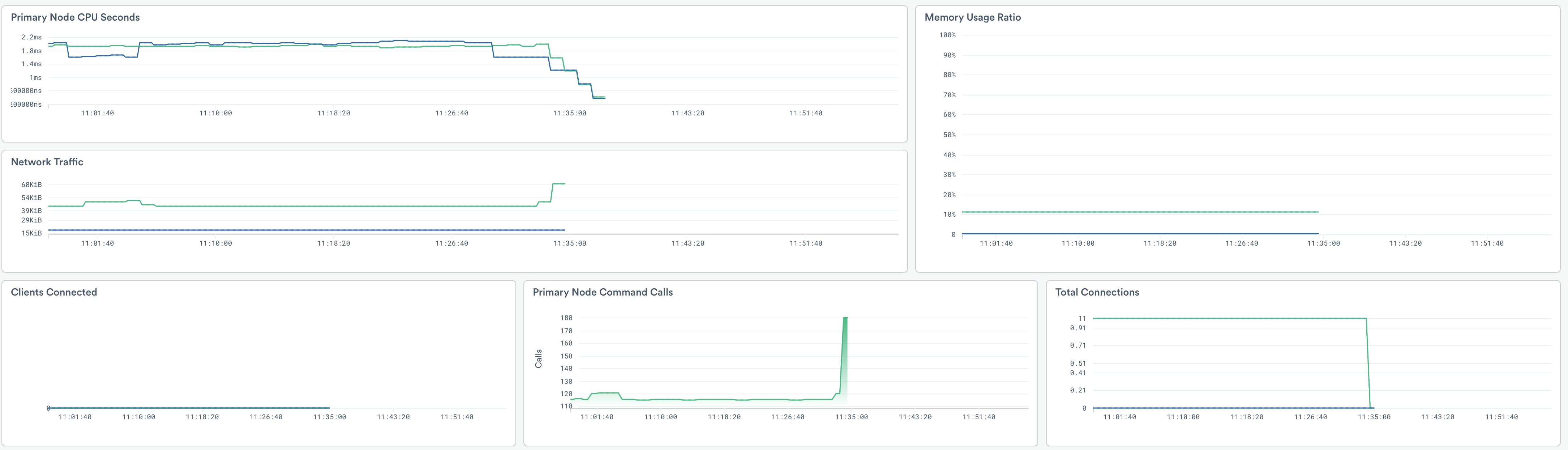The width and height of the screenshot is (1568, 450).
Task: Click the 100% label in Memory Usage Ratio
Action: point(947,35)
